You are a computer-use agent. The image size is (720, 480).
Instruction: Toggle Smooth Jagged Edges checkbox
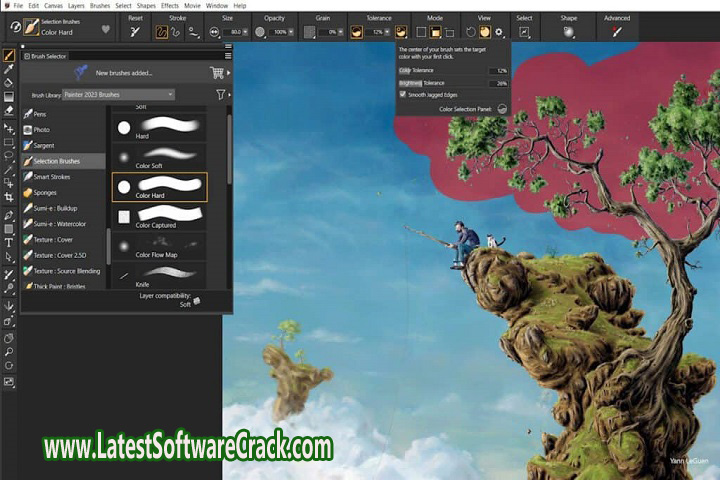point(403,95)
